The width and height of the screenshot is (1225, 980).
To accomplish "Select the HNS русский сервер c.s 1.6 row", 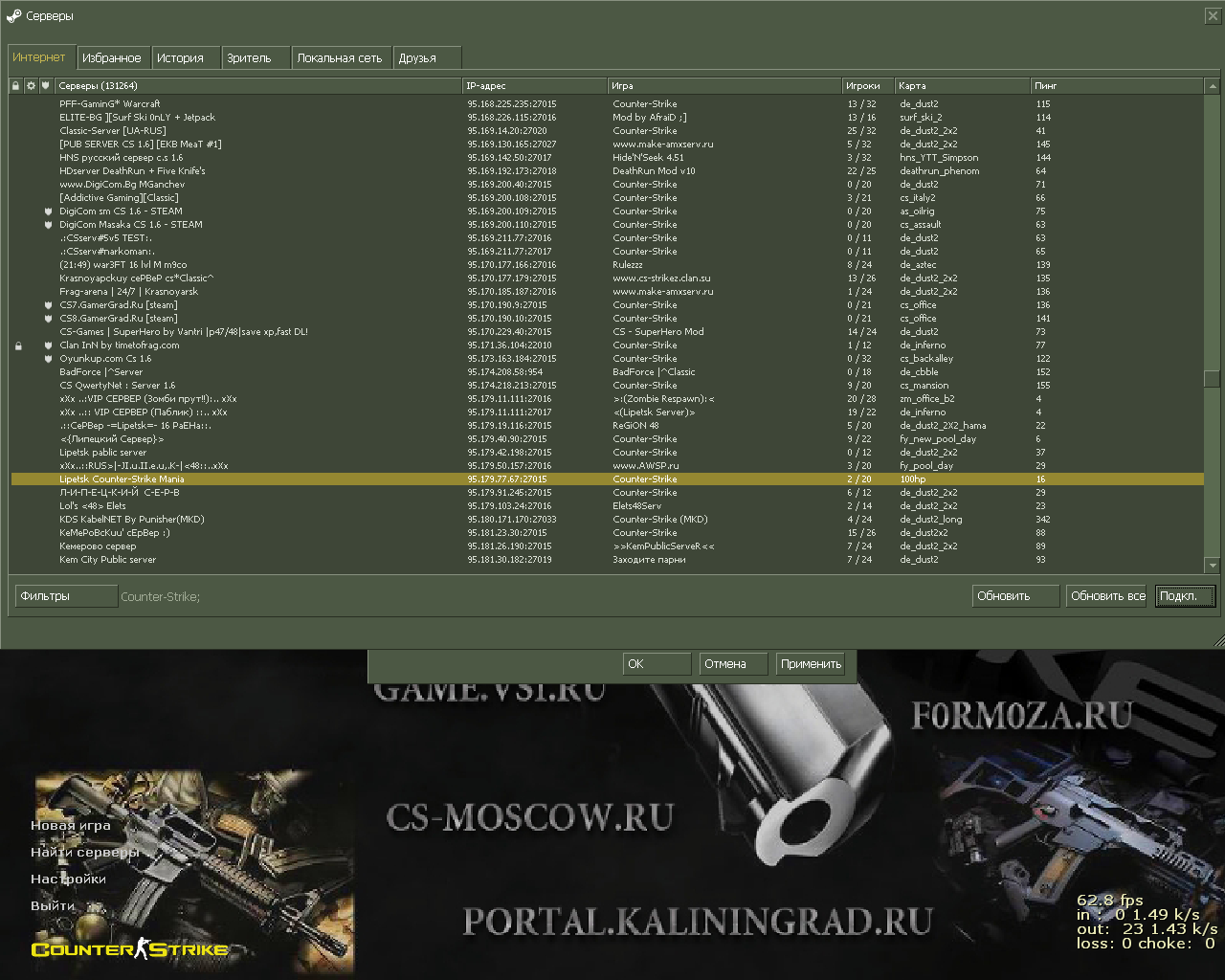I will 608,158.
